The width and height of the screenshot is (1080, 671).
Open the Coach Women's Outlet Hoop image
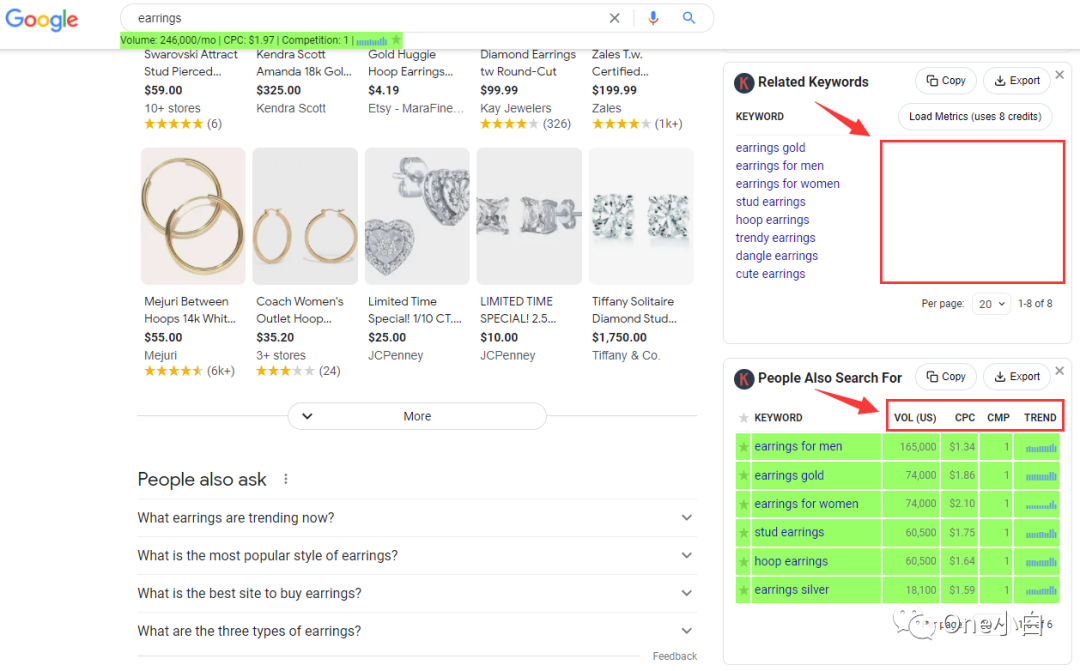click(x=305, y=216)
